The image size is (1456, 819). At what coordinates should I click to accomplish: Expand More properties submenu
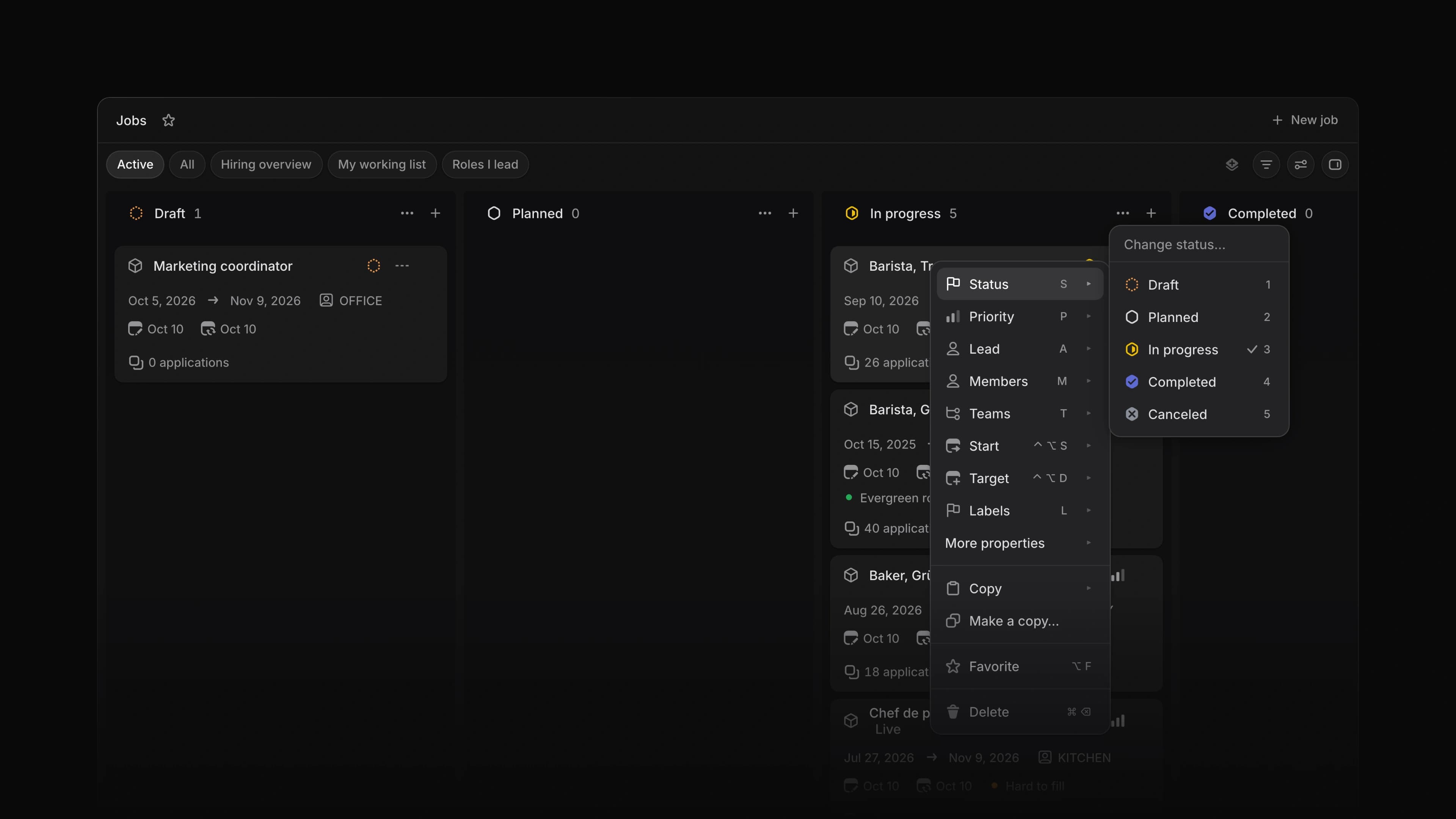(1020, 543)
